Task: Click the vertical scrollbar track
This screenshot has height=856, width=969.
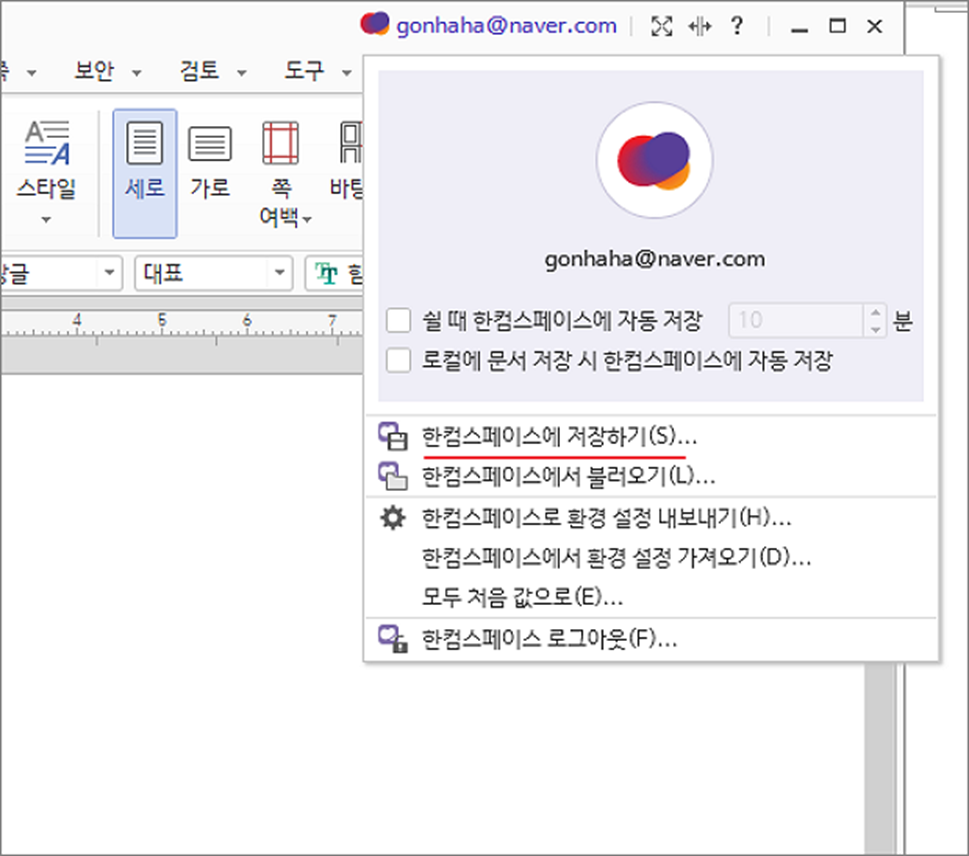Action: point(880,758)
